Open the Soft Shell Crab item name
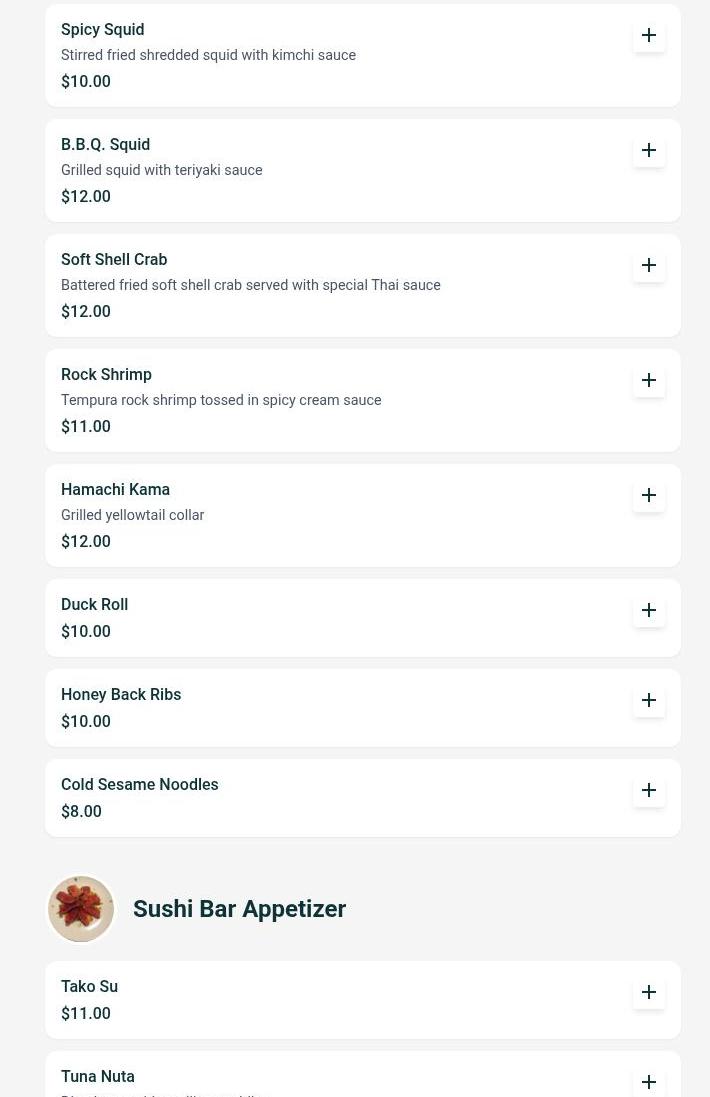 point(114,260)
